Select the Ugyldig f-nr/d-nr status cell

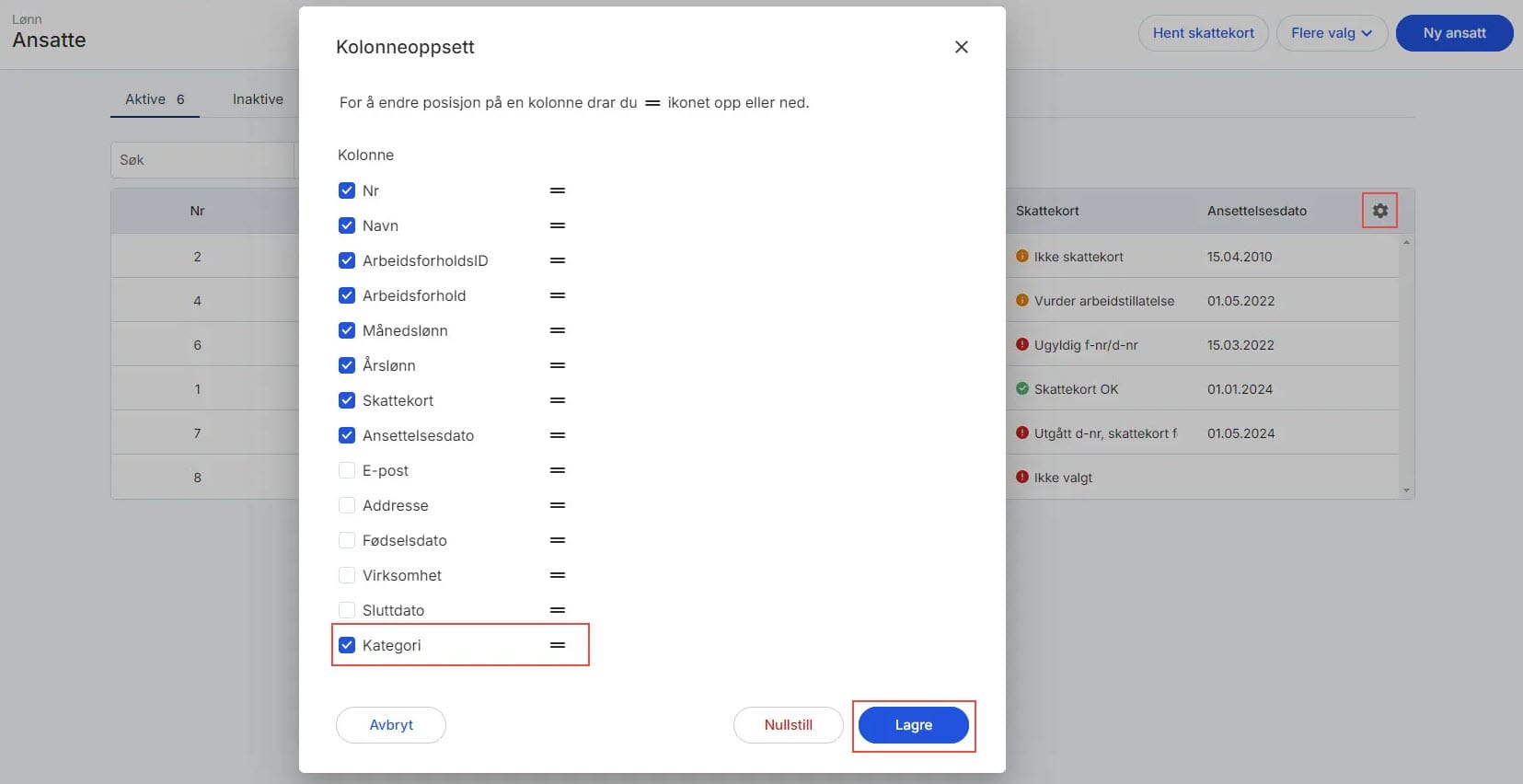[x=1077, y=345]
